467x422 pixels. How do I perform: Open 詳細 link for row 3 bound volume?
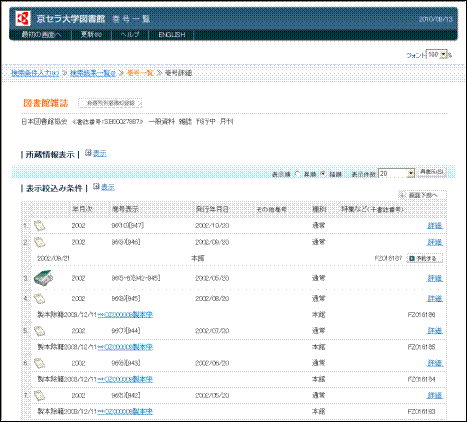435,278
